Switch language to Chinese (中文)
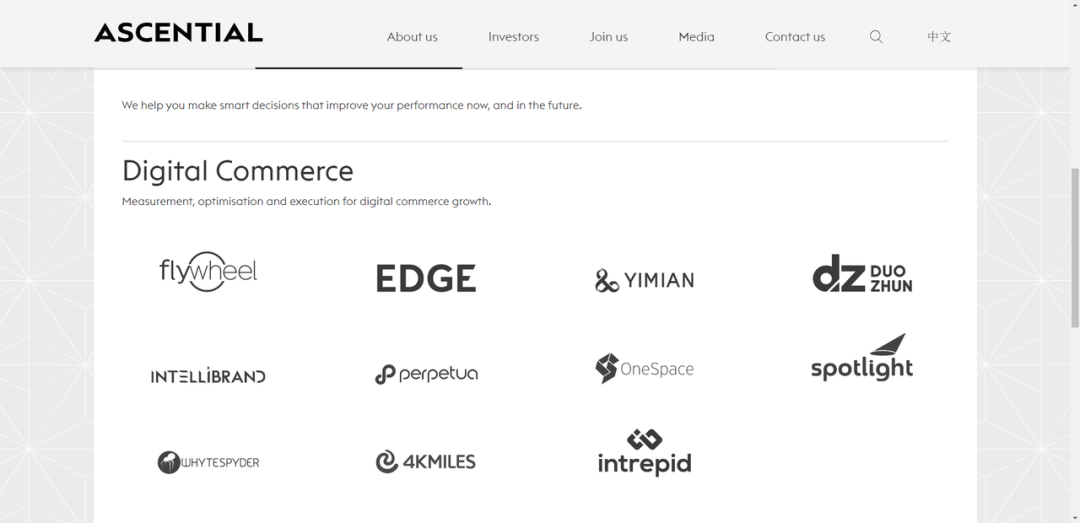The height and width of the screenshot is (523, 1080). [x=939, y=37]
